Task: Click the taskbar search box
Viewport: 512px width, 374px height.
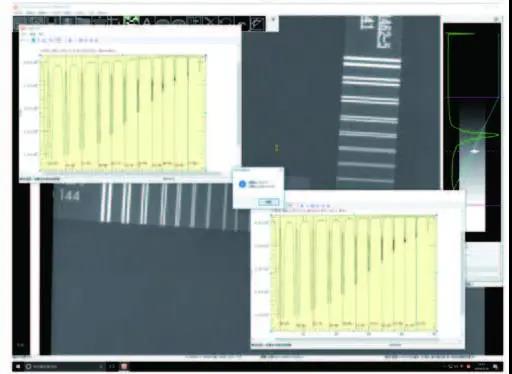Action: coord(64,366)
